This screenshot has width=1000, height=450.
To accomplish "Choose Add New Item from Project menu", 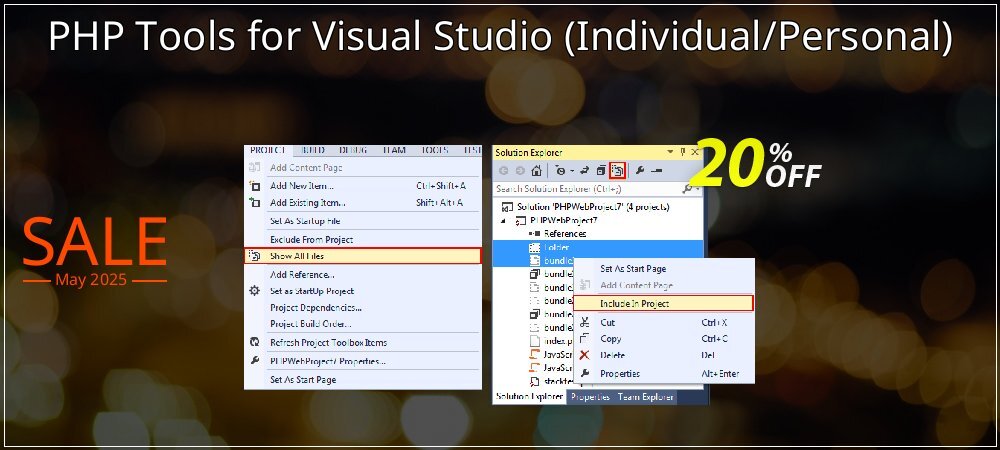I will pos(363,185).
